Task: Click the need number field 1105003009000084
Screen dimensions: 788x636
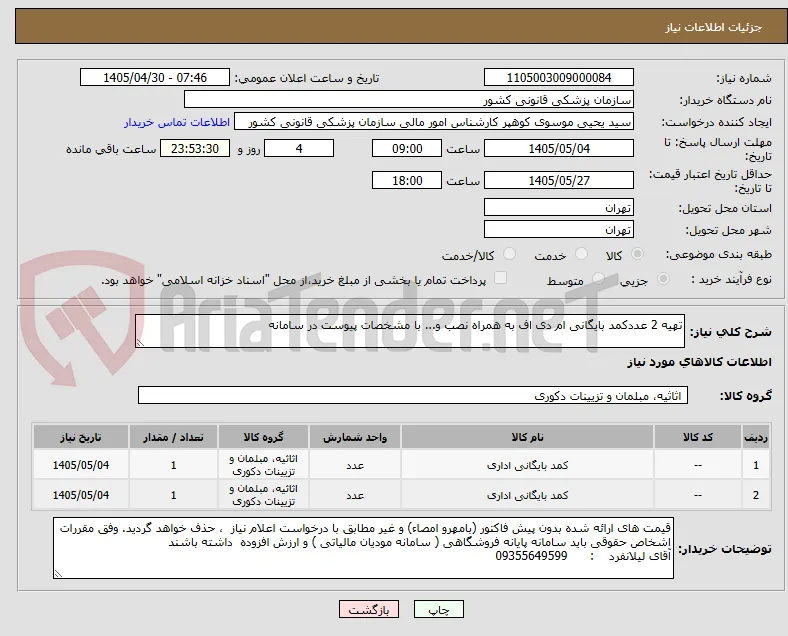Action: click(x=559, y=77)
